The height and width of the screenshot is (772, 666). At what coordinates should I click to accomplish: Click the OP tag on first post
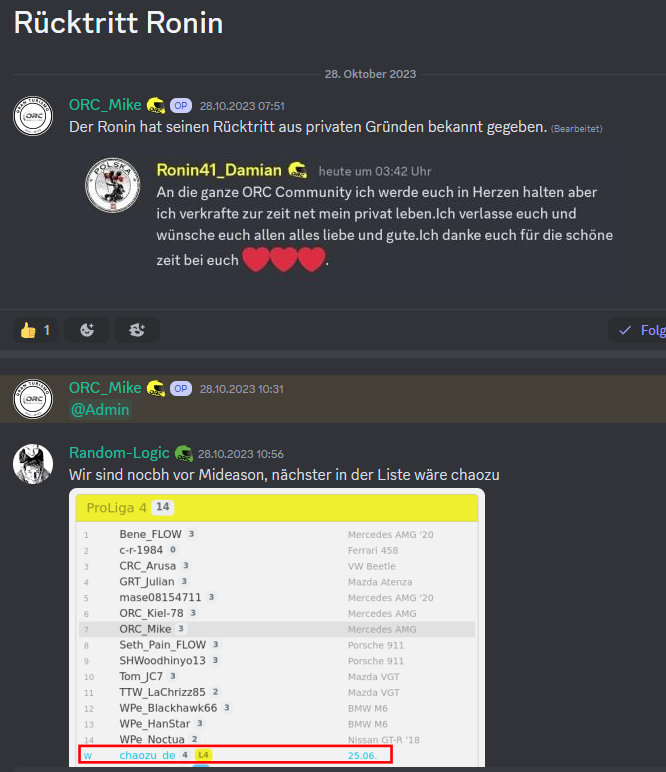pyautogui.click(x=181, y=105)
